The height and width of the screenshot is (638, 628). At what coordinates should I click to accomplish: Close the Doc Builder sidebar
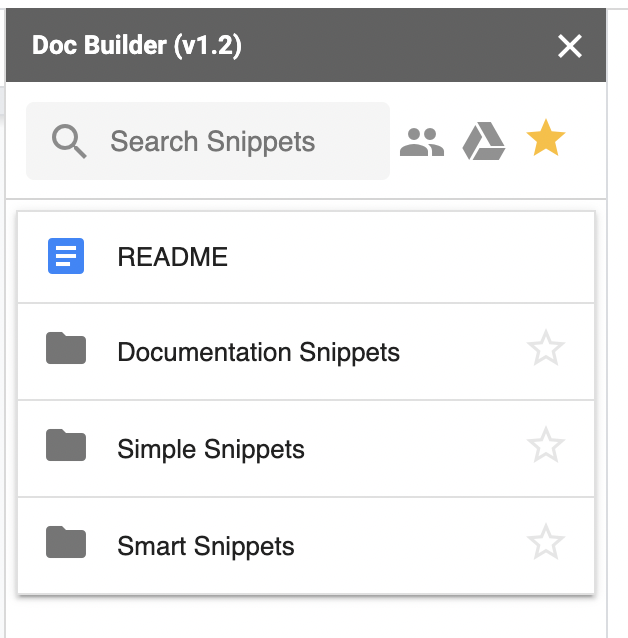coord(570,46)
